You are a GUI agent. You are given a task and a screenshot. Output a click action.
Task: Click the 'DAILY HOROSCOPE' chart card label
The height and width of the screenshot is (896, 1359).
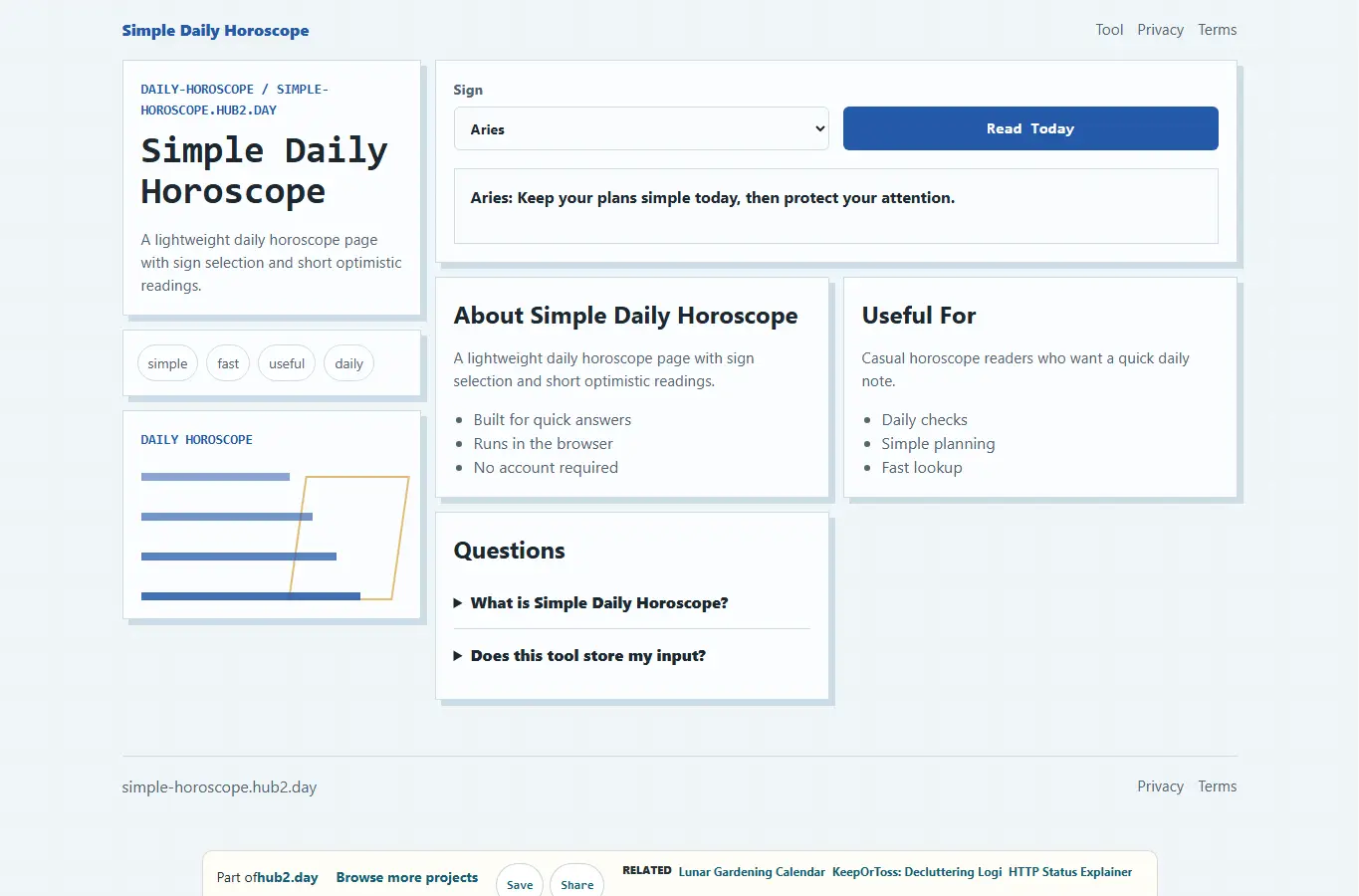(x=197, y=440)
